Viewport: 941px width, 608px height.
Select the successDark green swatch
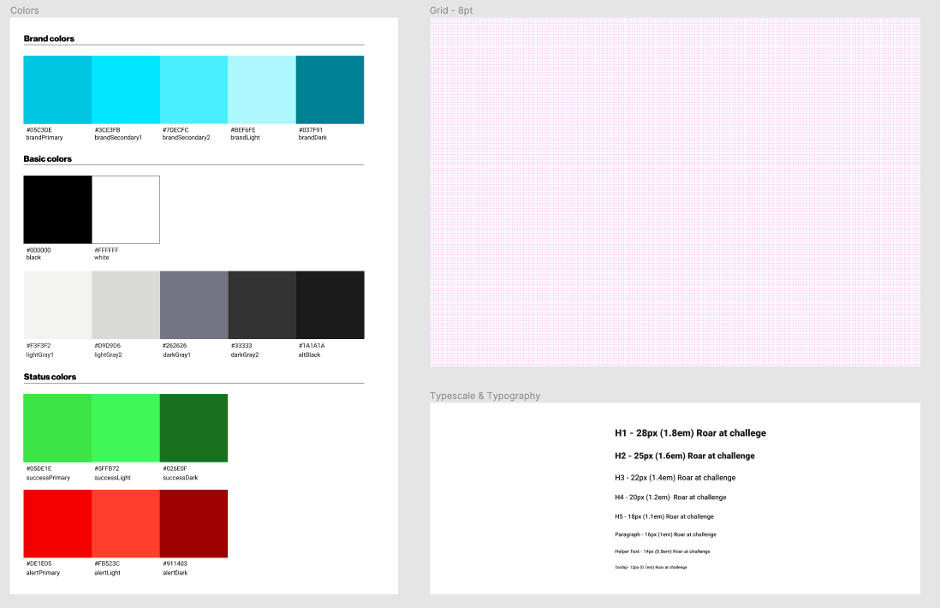[x=194, y=428]
